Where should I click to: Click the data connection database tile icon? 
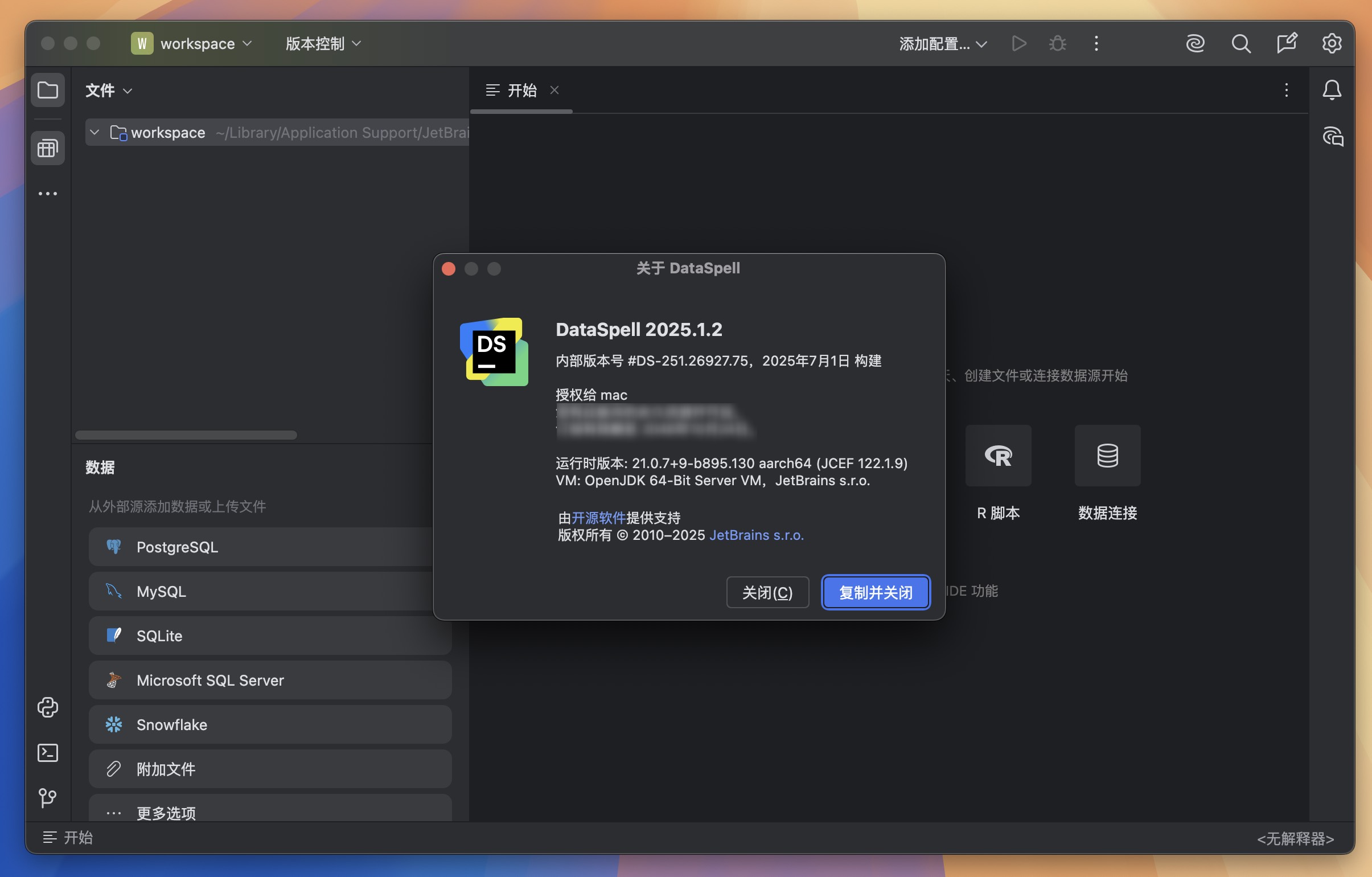1107,456
